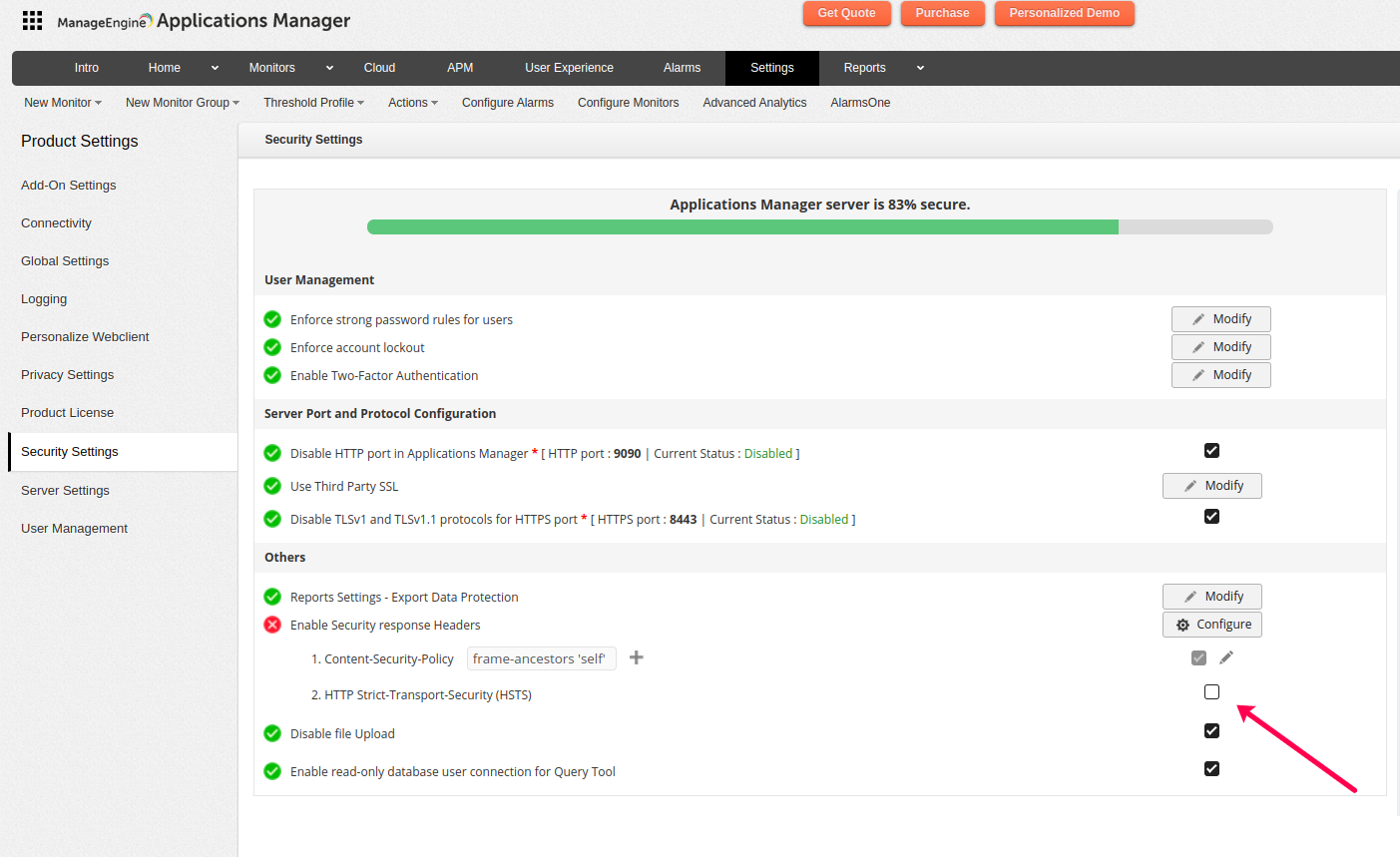Click red error icon for Security response Headers
This screenshot has height=857, width=1400.
pyautogui.click(x=272, y=625)
